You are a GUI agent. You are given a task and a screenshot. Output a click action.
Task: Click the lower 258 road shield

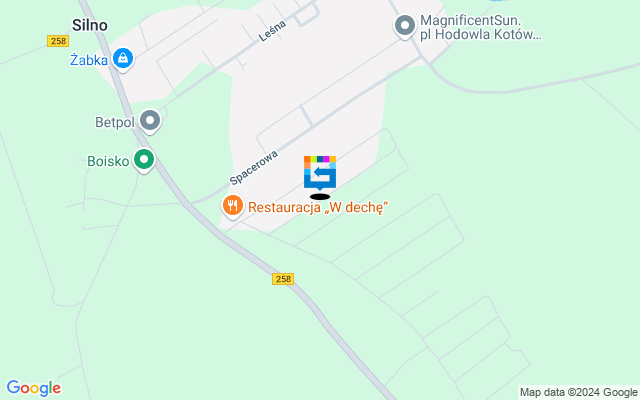(x=283, y=279)
